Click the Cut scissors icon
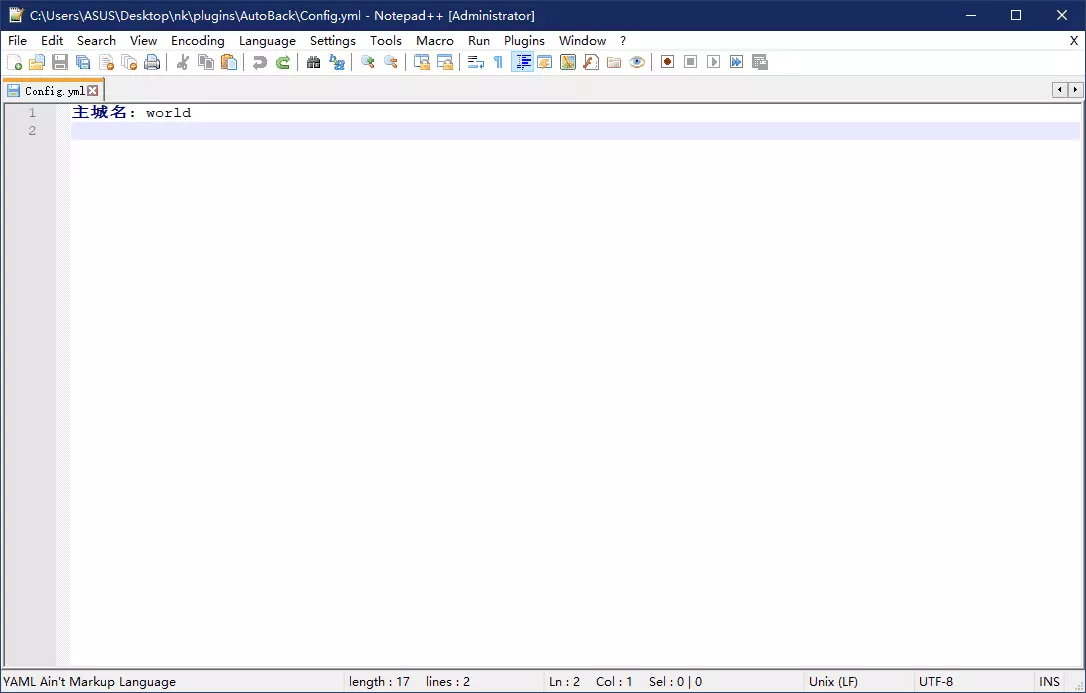The height and width of the screenshot is (693, 1086). click(183, 62)
